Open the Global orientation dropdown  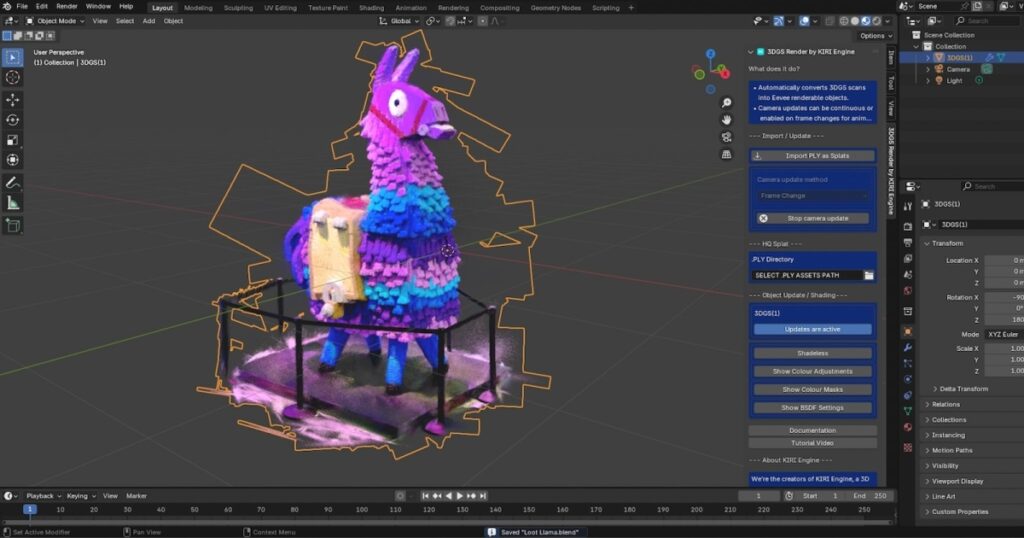[399, 21]
